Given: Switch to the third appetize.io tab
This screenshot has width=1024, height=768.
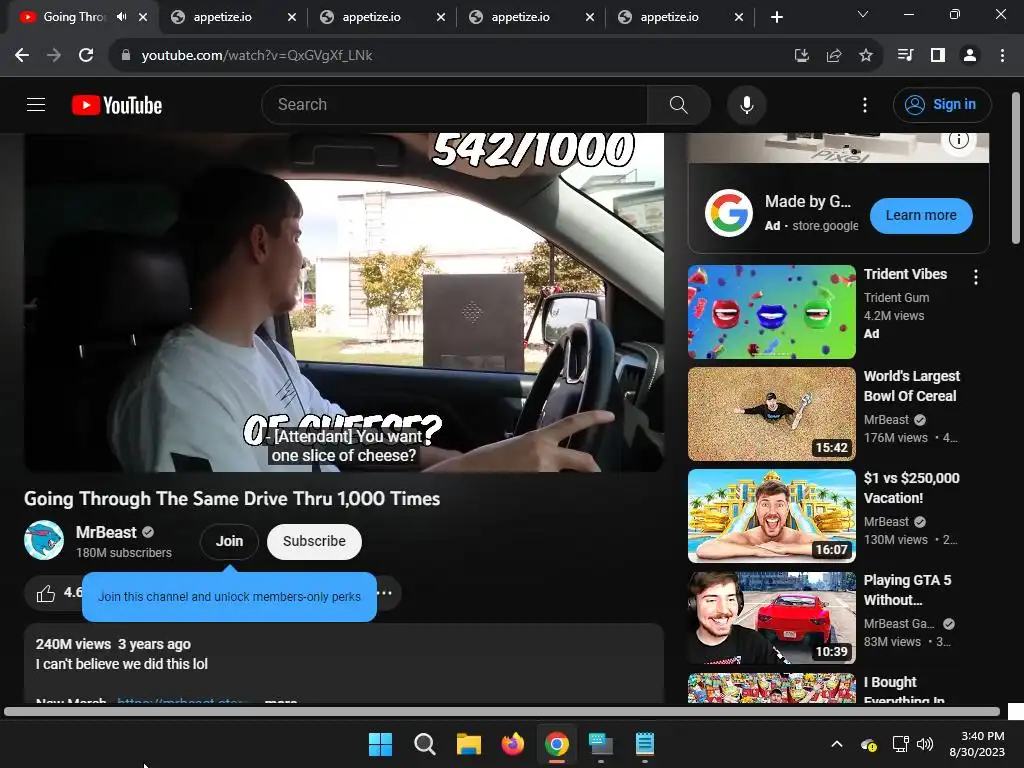Looking at the screenshot, I should point(532,17).
